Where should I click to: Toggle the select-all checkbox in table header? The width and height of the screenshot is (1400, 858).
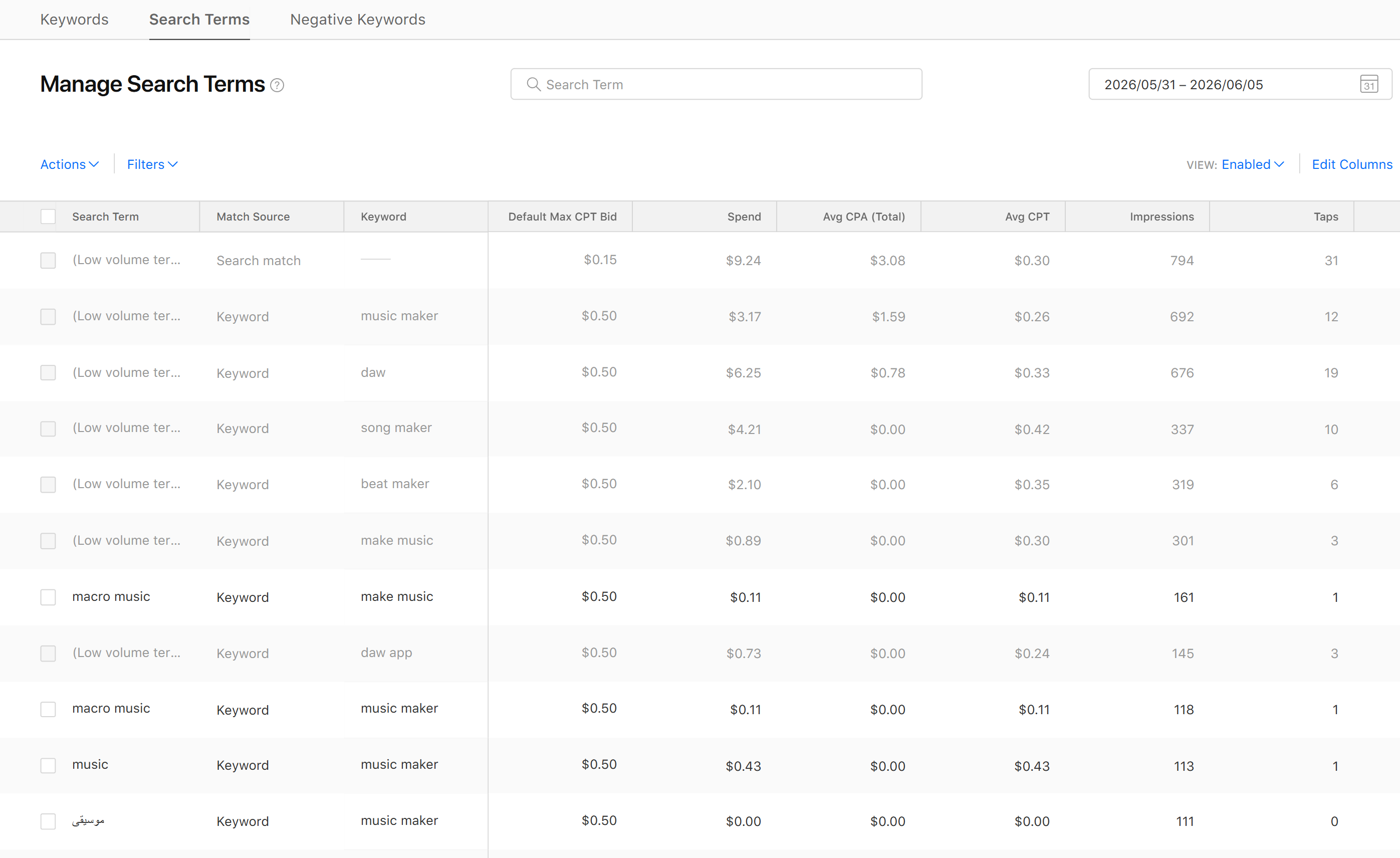[x=48, y=217]
